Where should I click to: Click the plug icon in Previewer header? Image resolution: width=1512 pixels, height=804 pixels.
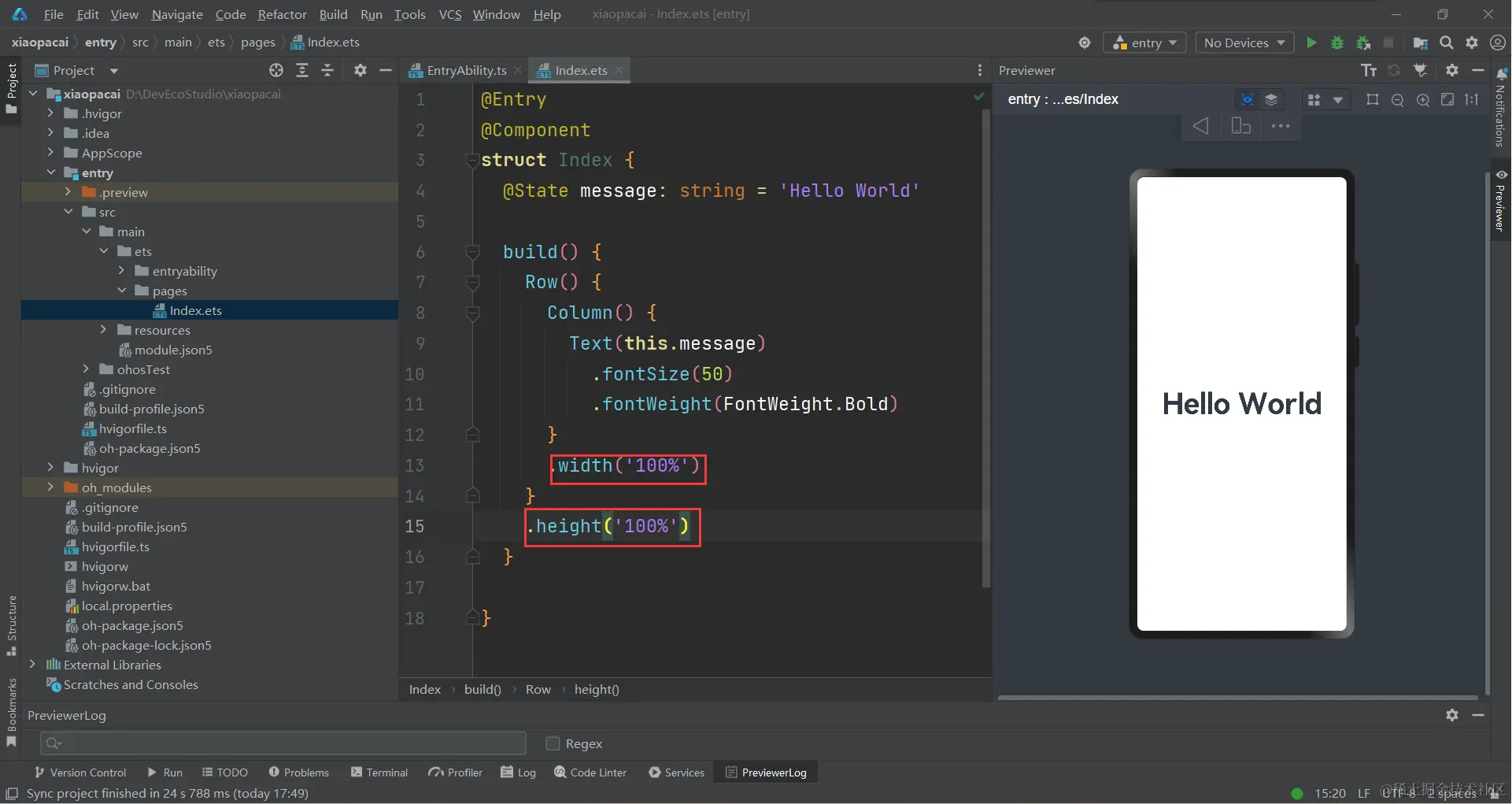coord(1420,70)
